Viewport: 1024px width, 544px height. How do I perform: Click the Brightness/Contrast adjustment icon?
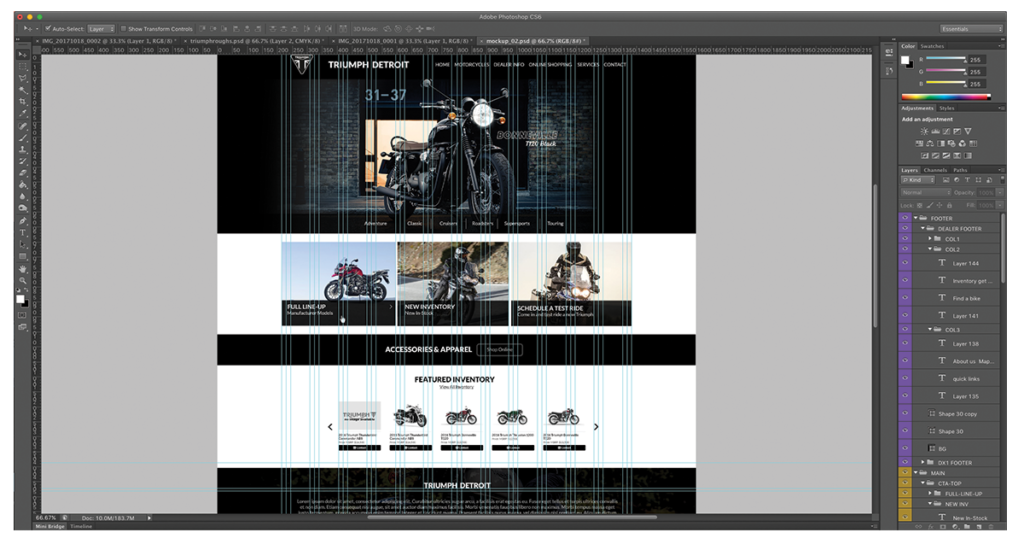click(924, 131)
